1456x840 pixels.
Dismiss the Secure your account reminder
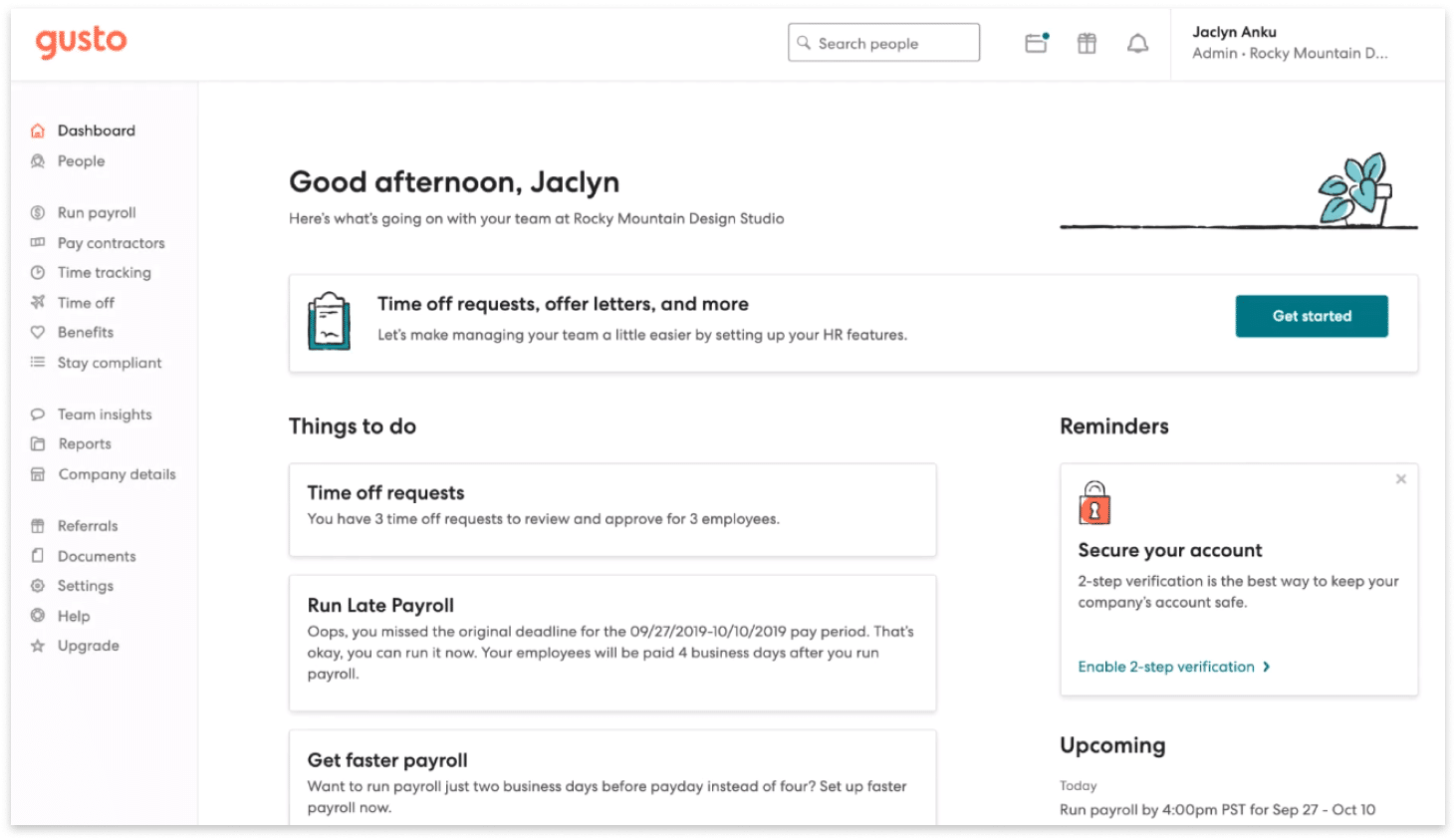pos(1401,478)
